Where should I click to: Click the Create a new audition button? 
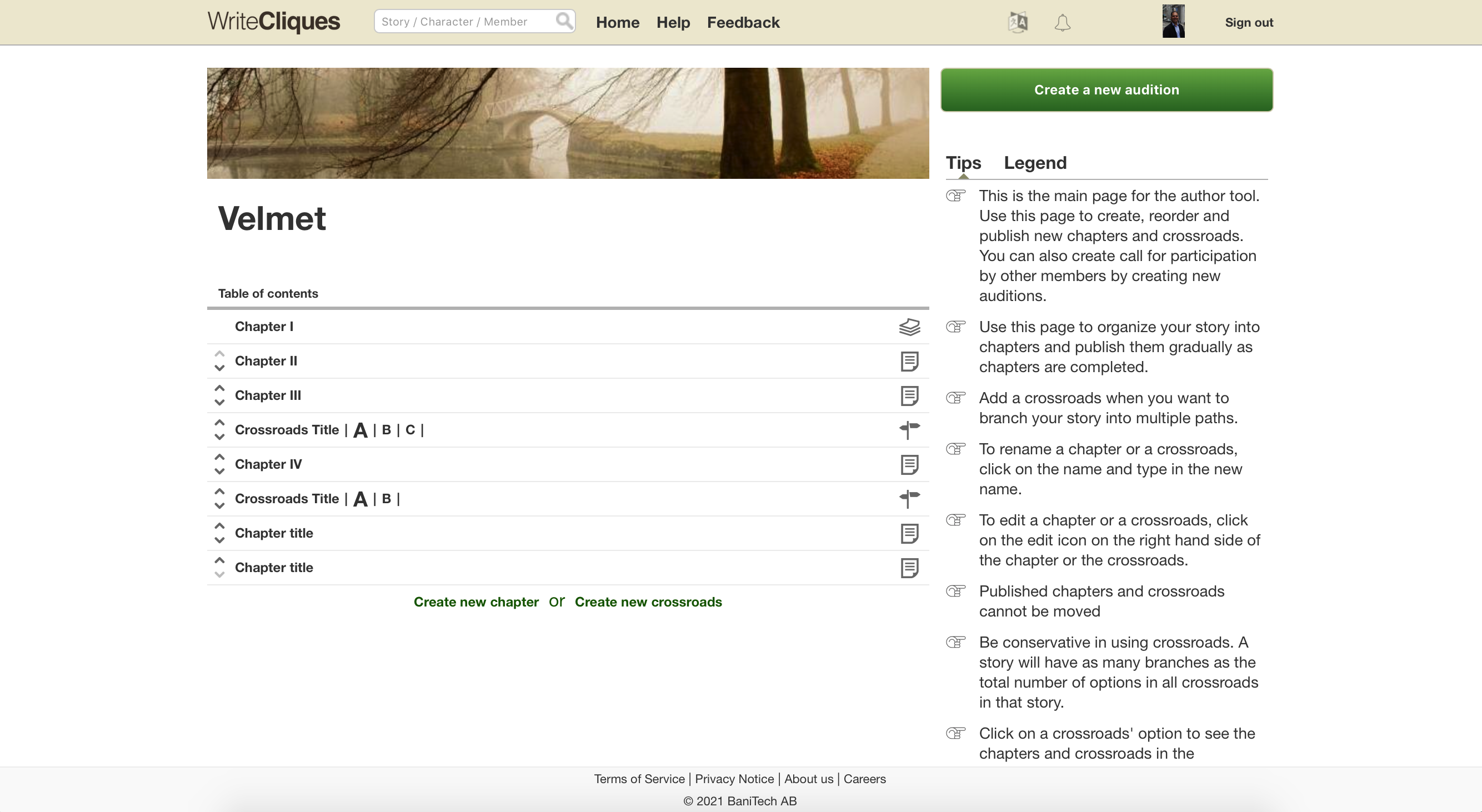coord(1106,90)
